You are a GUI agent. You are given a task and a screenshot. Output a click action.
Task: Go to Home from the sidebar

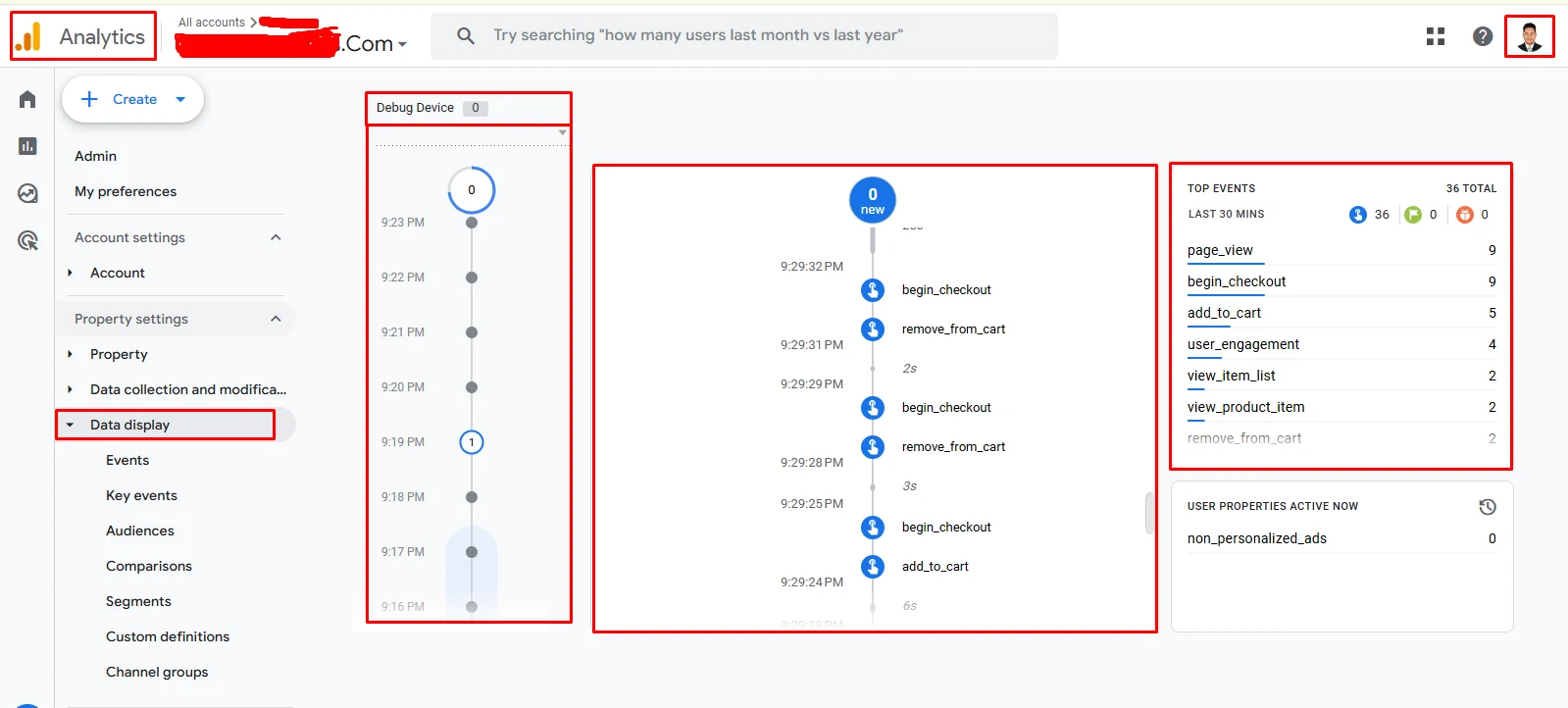(27, 99)
